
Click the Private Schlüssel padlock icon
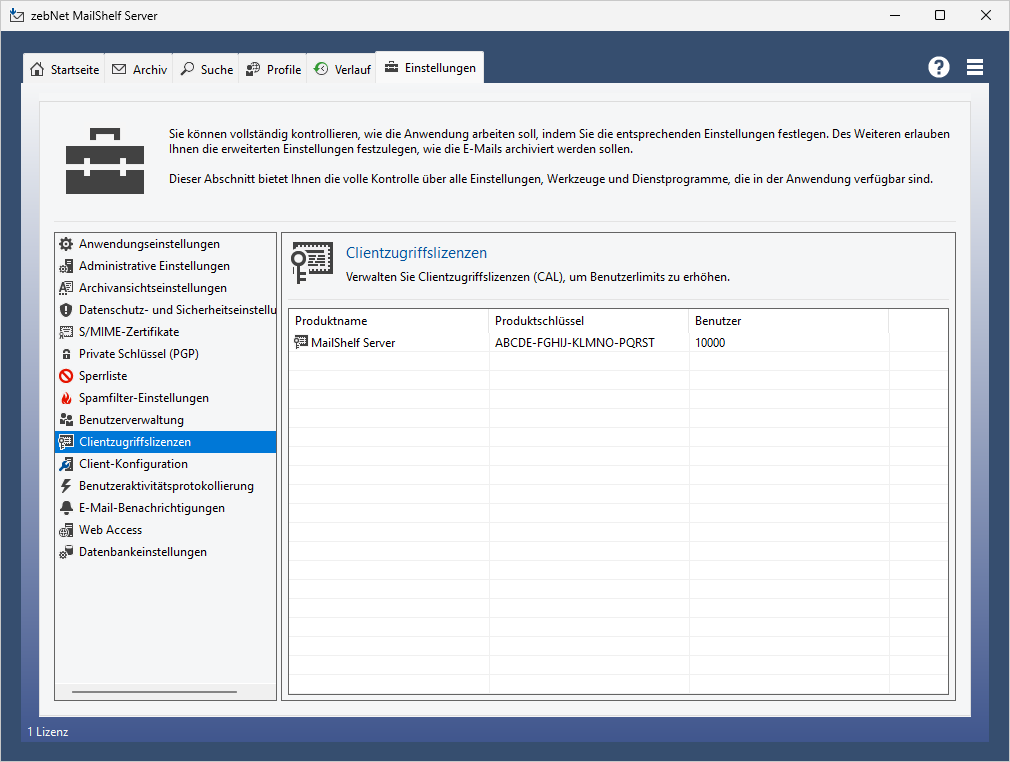[x=66, y=354]
